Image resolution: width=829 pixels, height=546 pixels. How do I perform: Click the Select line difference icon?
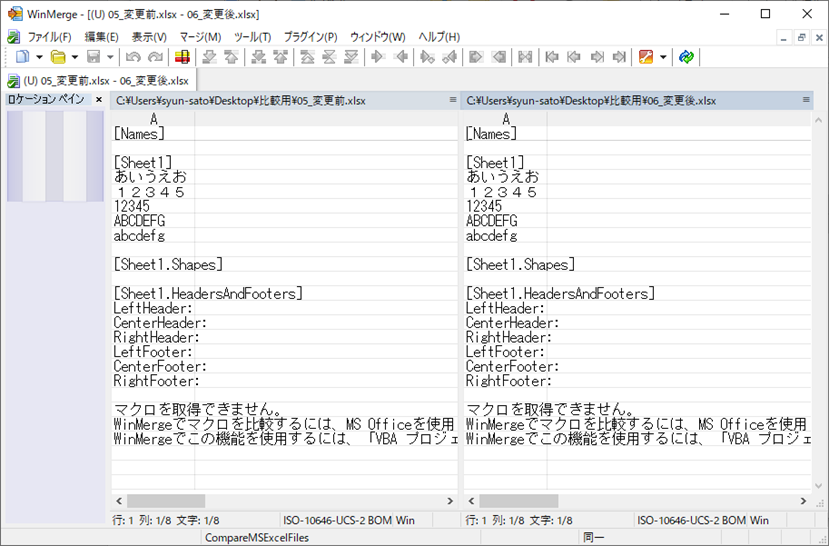pos(182,57)
